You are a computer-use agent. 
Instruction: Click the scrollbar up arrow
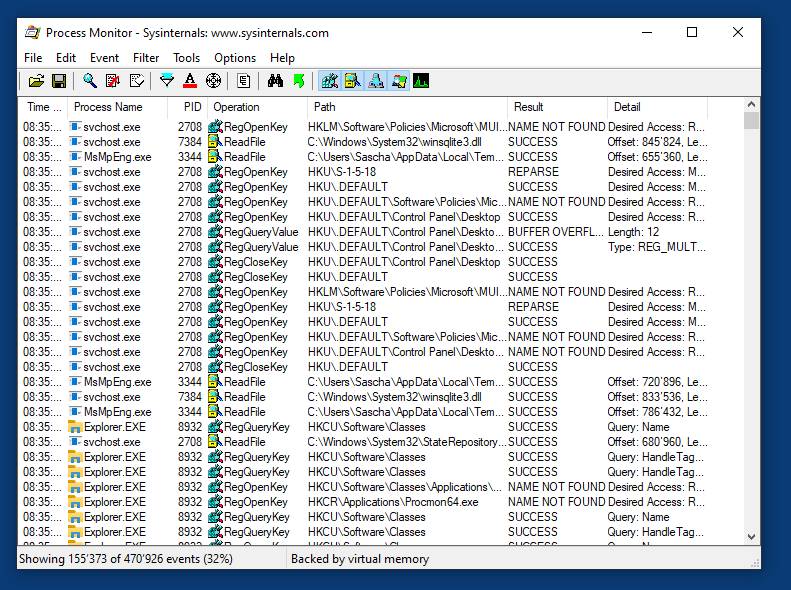click(x=751, y=104)
